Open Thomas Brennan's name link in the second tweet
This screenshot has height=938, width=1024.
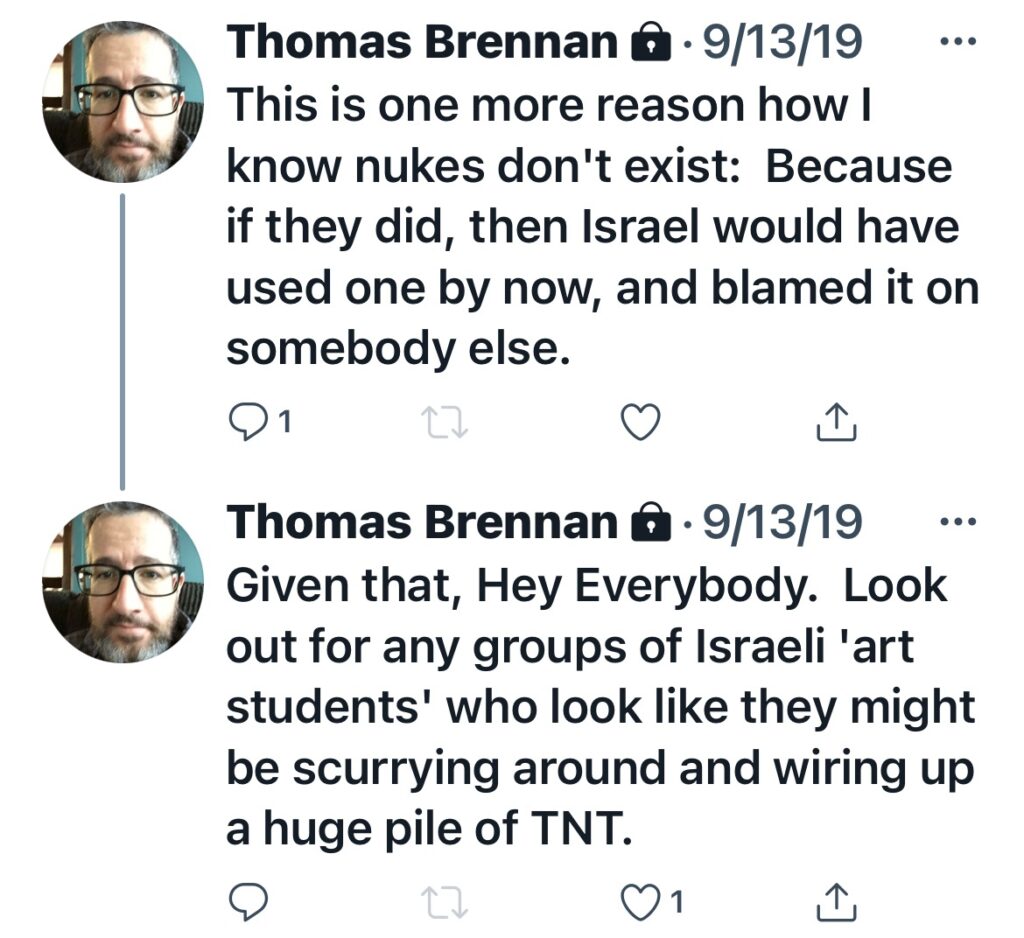[422, 522]
